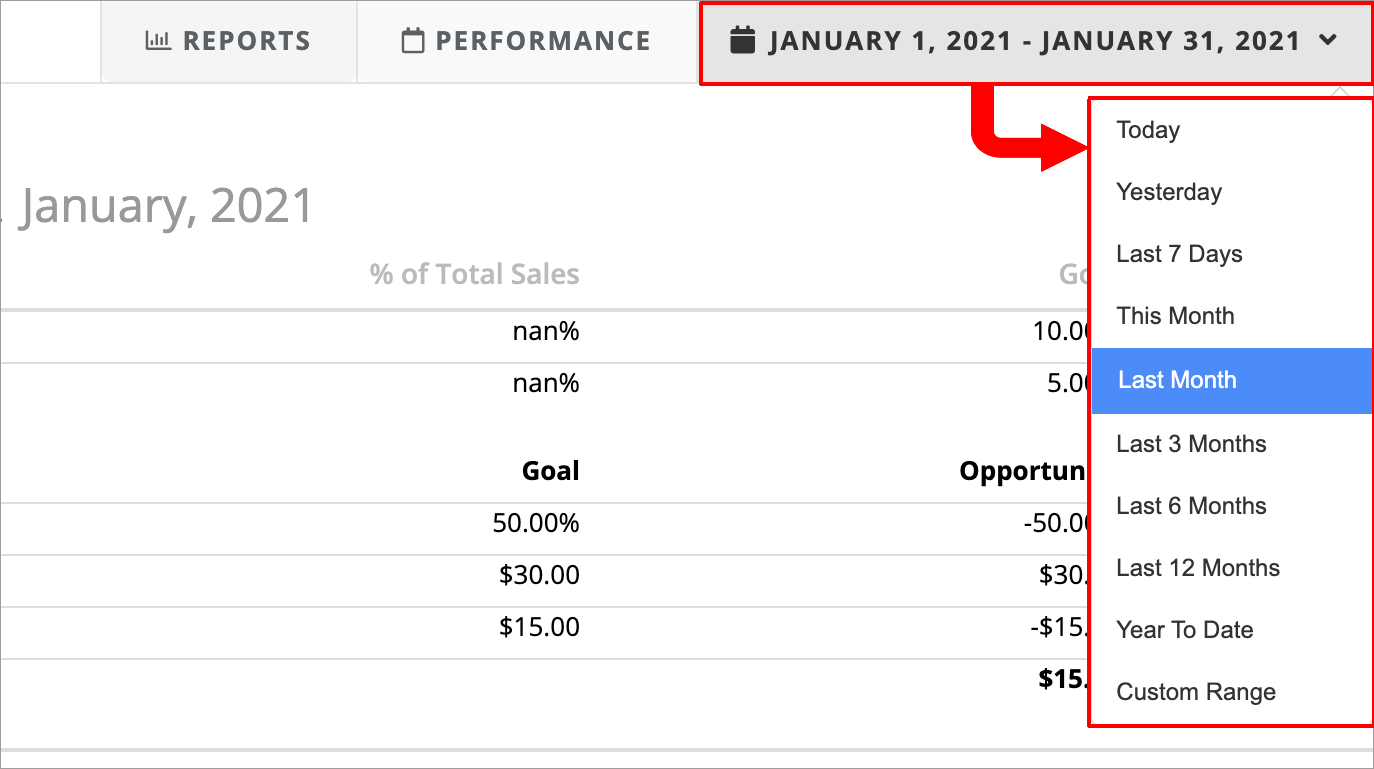Click the chevron arrow next to the date range
Viewport: 1374px width, 769px height.
click(1329, 41)
